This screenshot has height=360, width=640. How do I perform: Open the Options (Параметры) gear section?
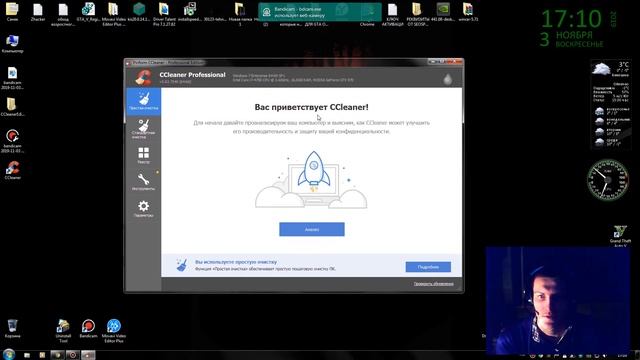click(x=143, y=209)
